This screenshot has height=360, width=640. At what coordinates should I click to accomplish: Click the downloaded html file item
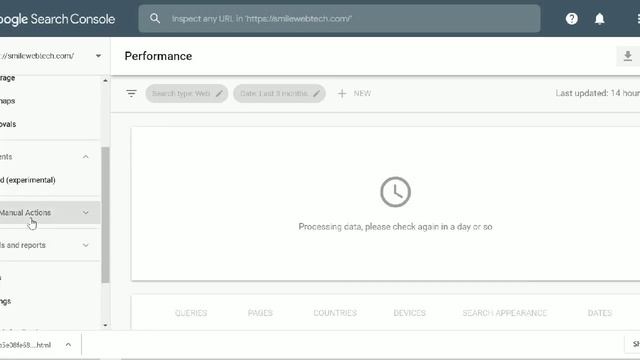pyautogui.click(x=25, y=345)
